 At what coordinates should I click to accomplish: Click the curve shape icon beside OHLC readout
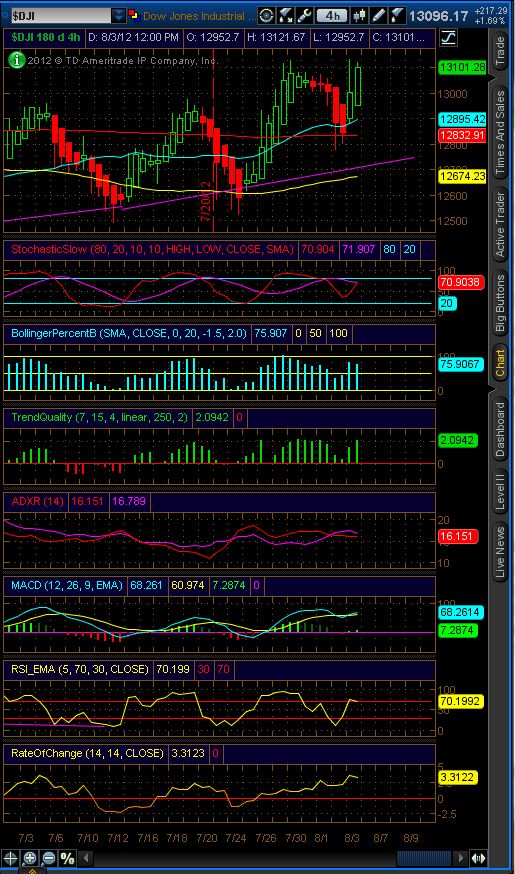tap(448, 38)
